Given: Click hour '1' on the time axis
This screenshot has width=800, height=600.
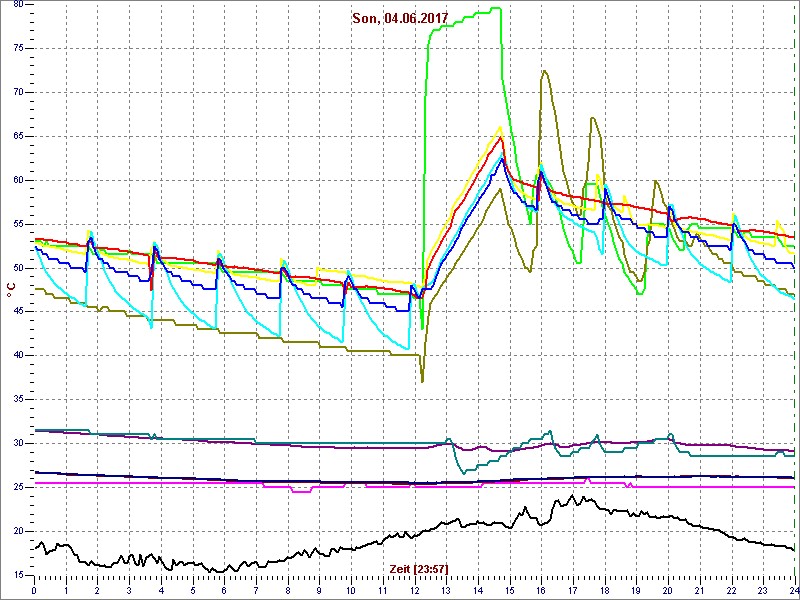Looking at the screenshot, I should 66,590.
